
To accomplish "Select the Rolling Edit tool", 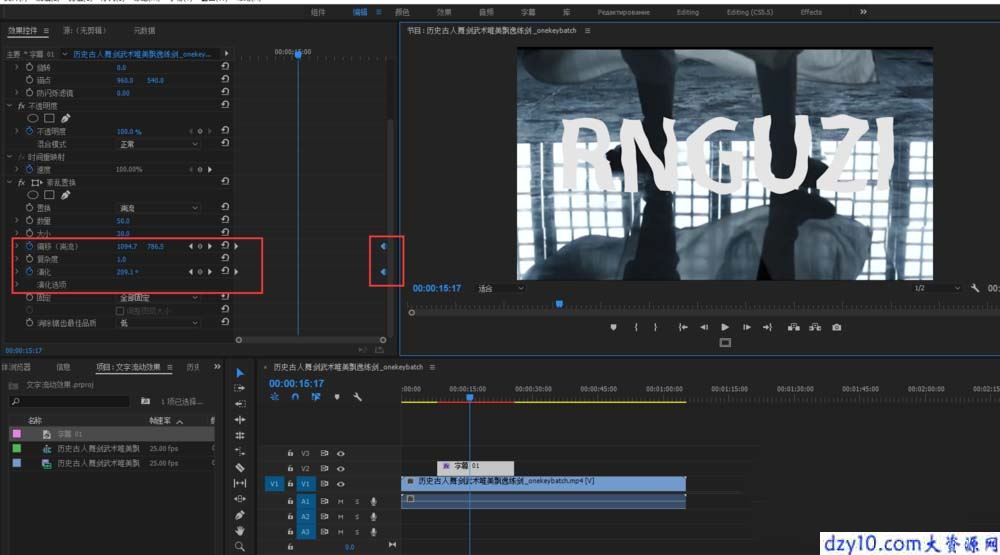I will (240, 419).
